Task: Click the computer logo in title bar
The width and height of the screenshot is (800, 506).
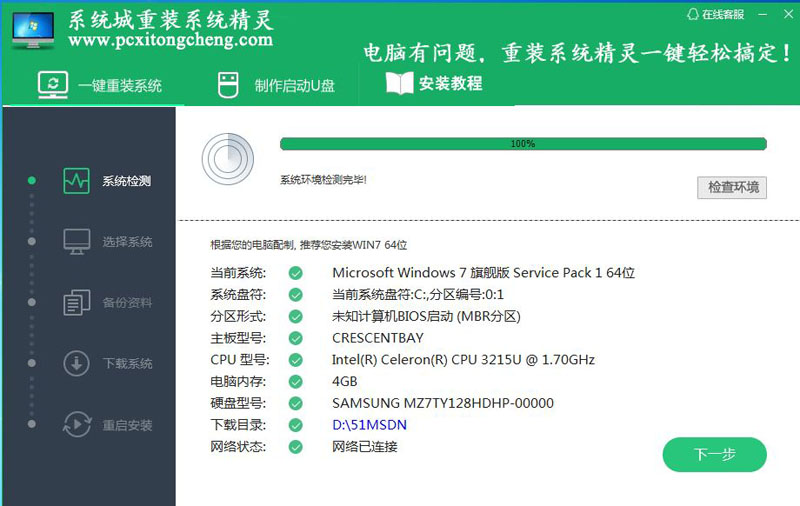Action: click(x=33, y=30)
